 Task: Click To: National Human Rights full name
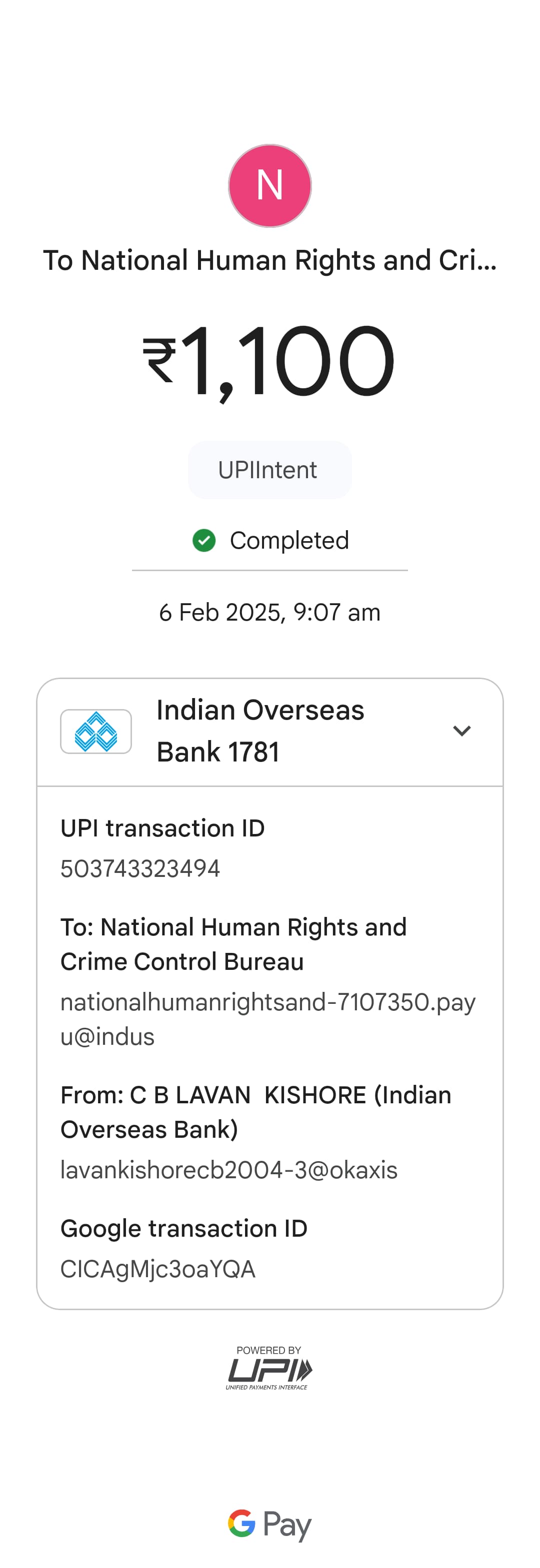coord(233,944)
